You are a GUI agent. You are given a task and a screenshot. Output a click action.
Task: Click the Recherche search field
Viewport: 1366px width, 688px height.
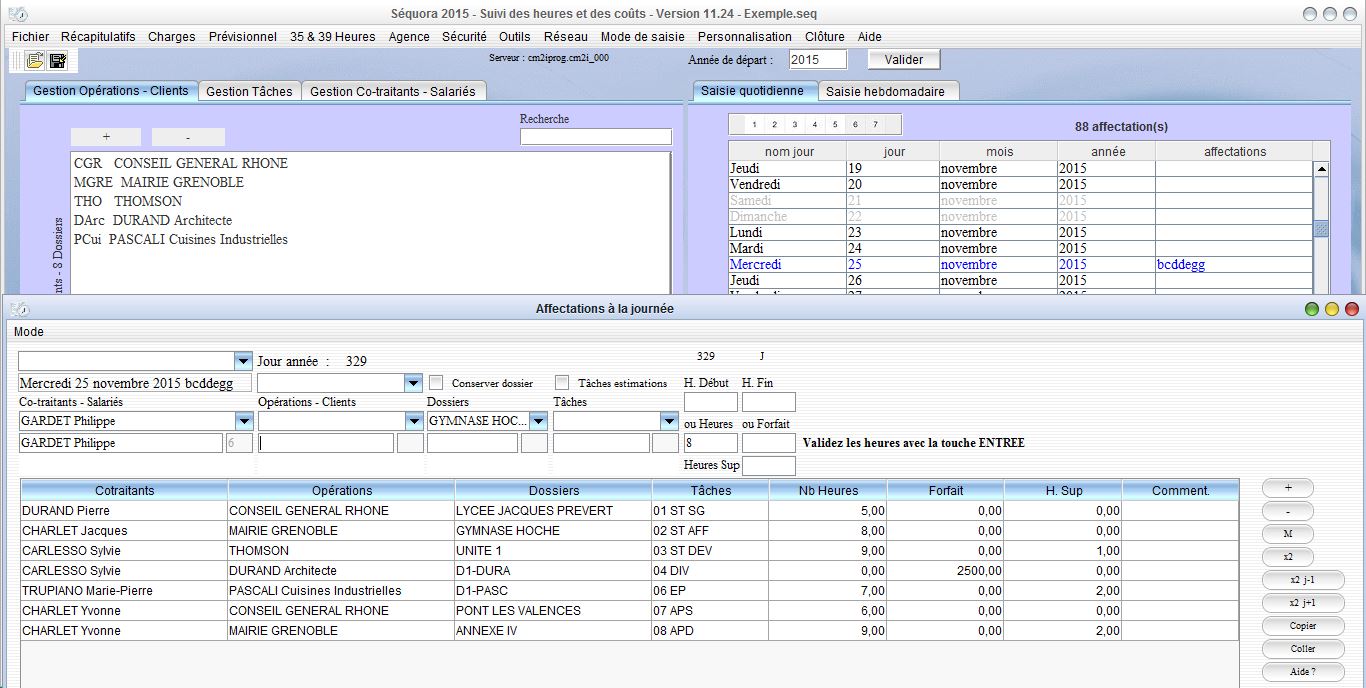pyautogui.click(x=595, y=137)
